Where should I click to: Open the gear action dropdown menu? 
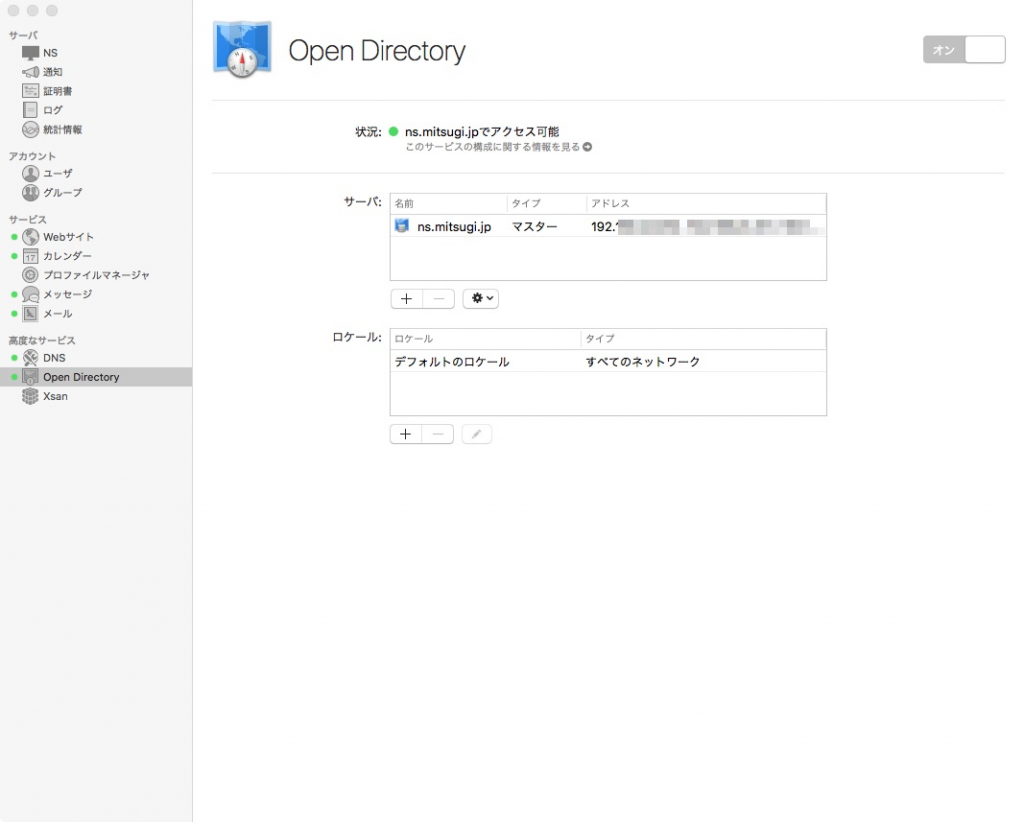[481, 298]
